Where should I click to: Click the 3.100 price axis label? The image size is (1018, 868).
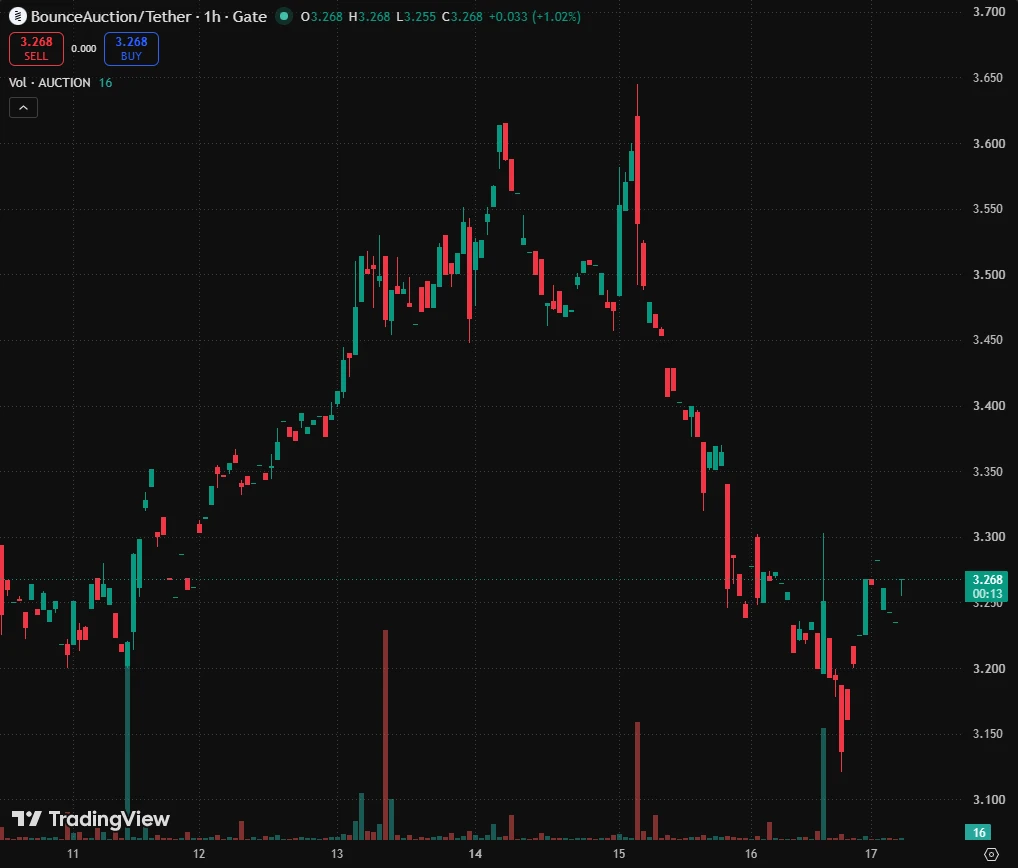[x=989, y=800]
